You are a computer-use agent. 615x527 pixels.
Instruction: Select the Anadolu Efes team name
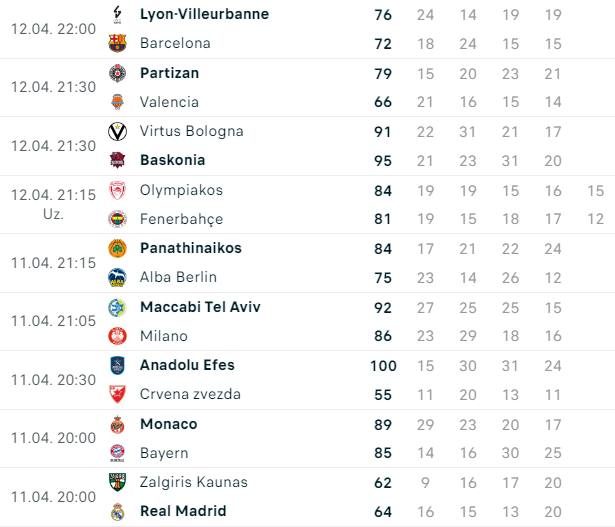point(187,365)
